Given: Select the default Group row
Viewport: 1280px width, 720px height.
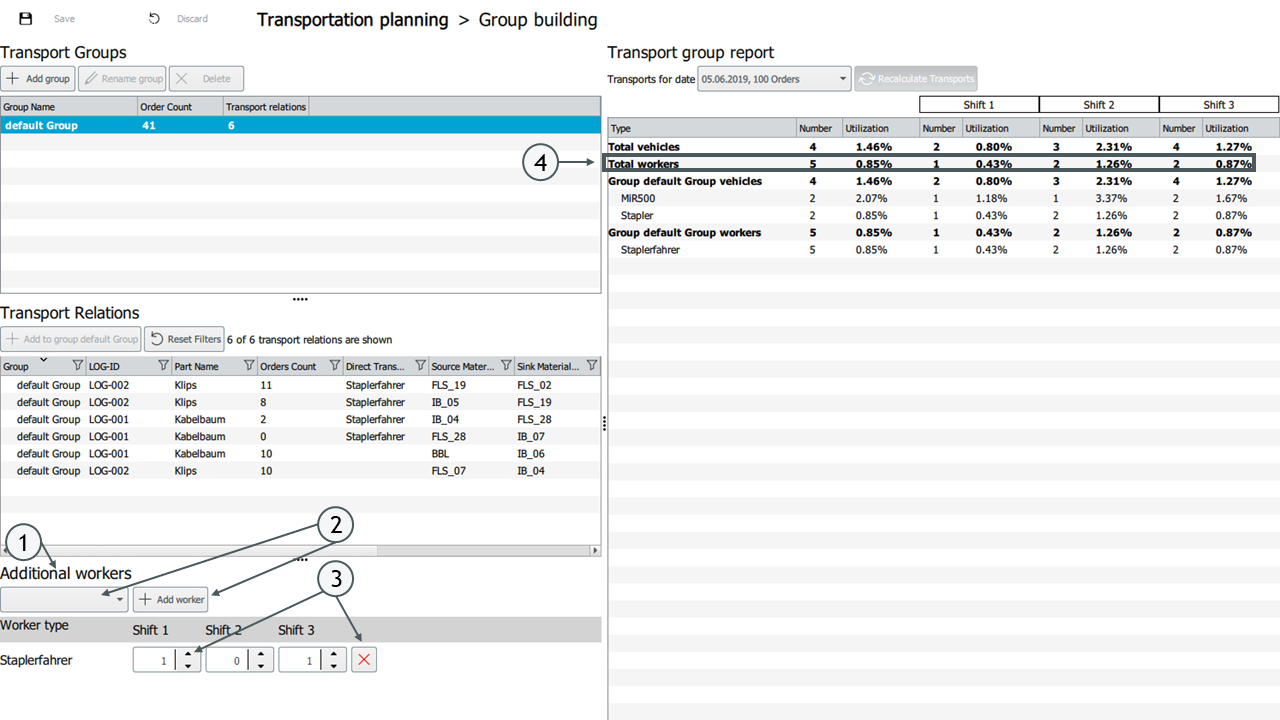Looking at the screenshot, I should (300, 125).
